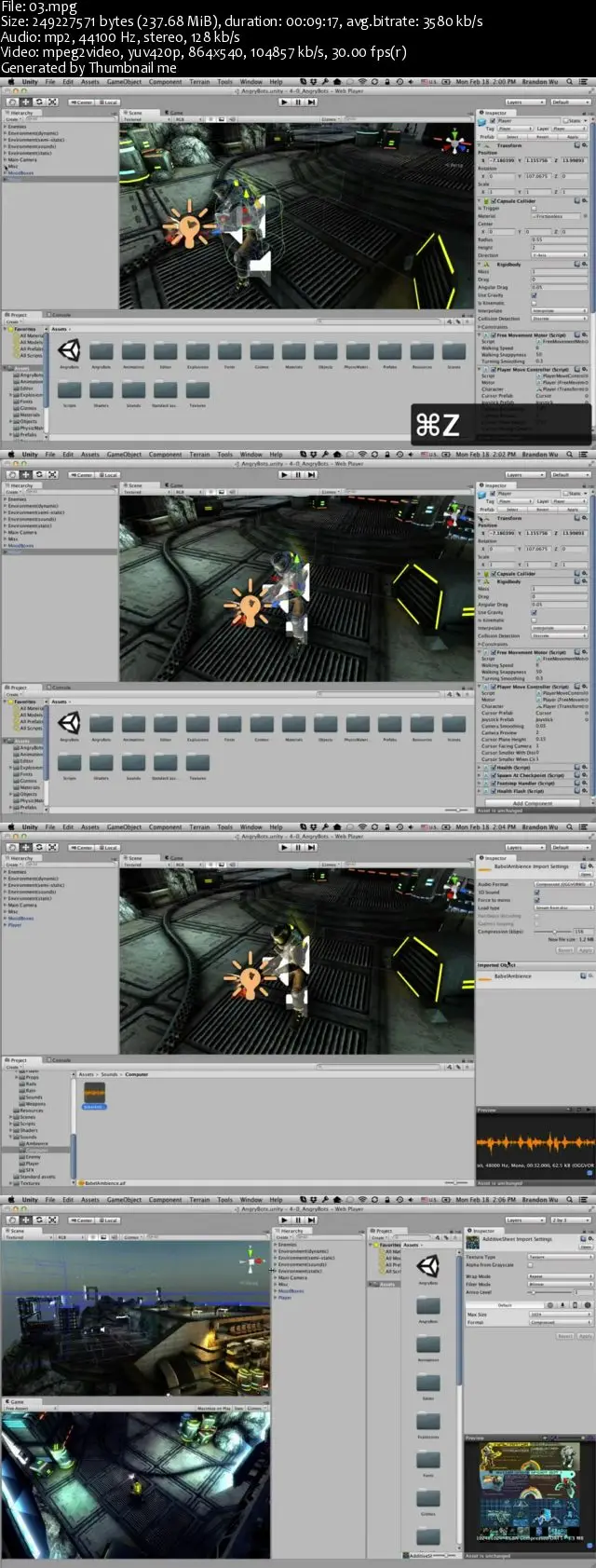Click Apply in the AdditiveSheet import settings
Viewport: 596px width, 1568px height.
(585, 1336)
